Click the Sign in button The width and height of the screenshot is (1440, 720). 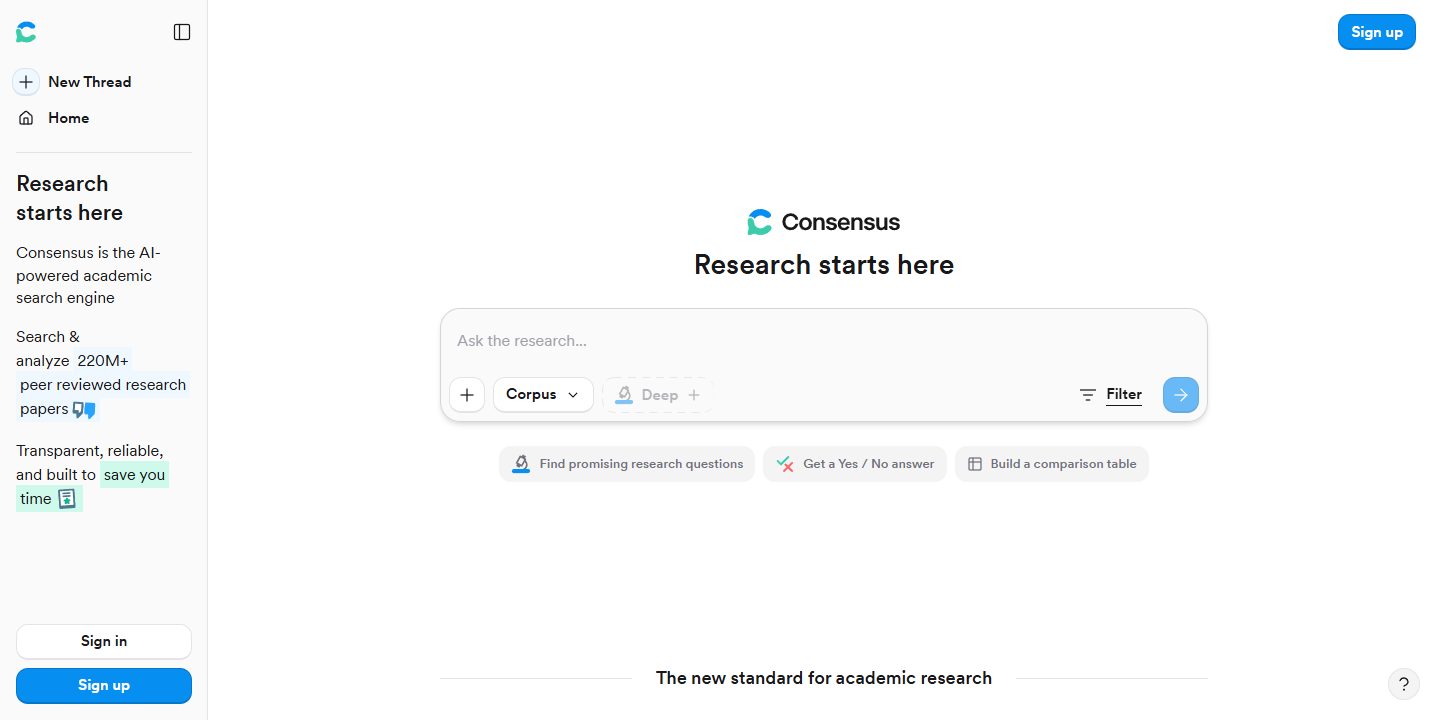coord(104,642)
